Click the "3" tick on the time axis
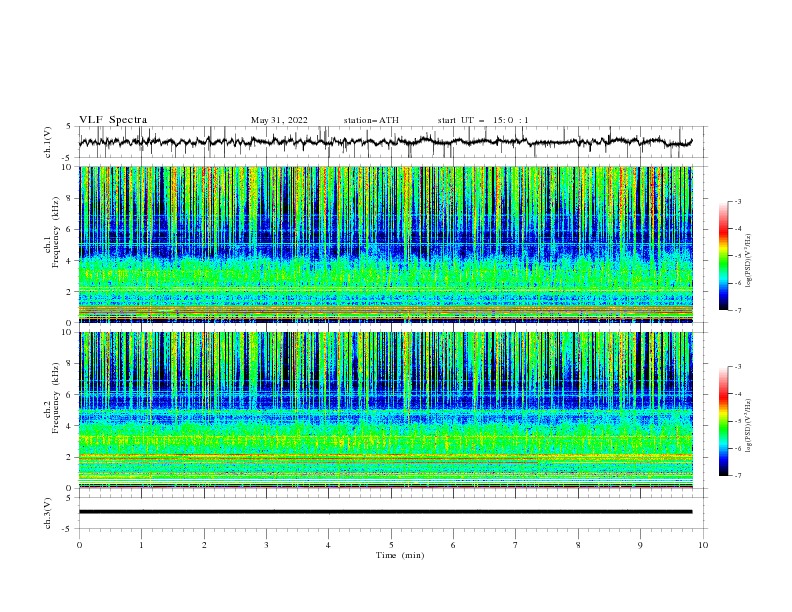This screenshot has height=612, width=792. [266, 545]
